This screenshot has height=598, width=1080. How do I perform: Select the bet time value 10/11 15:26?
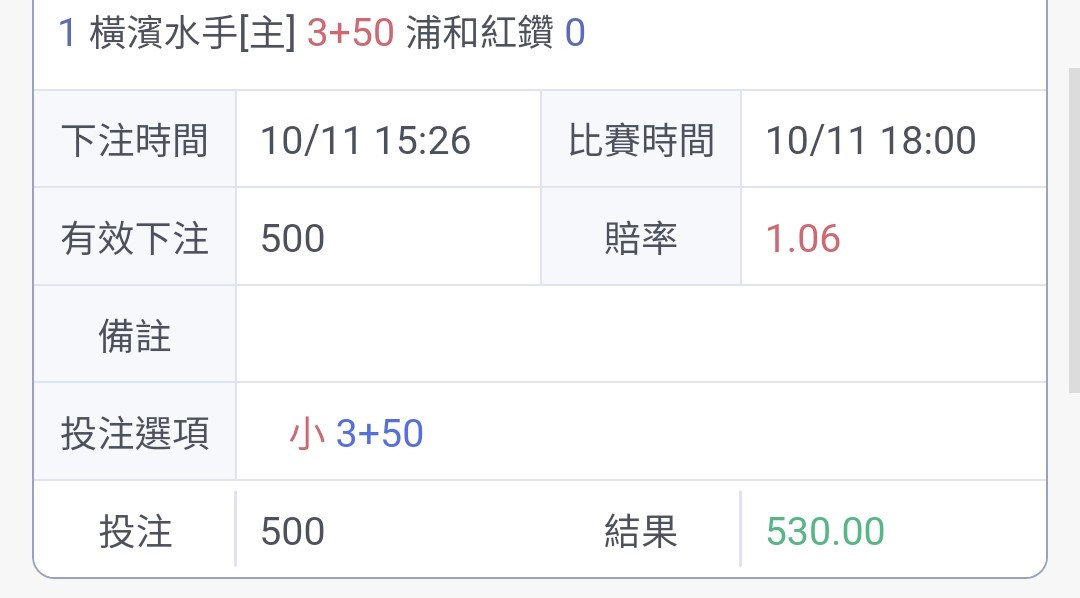click(x=366, y=141)
